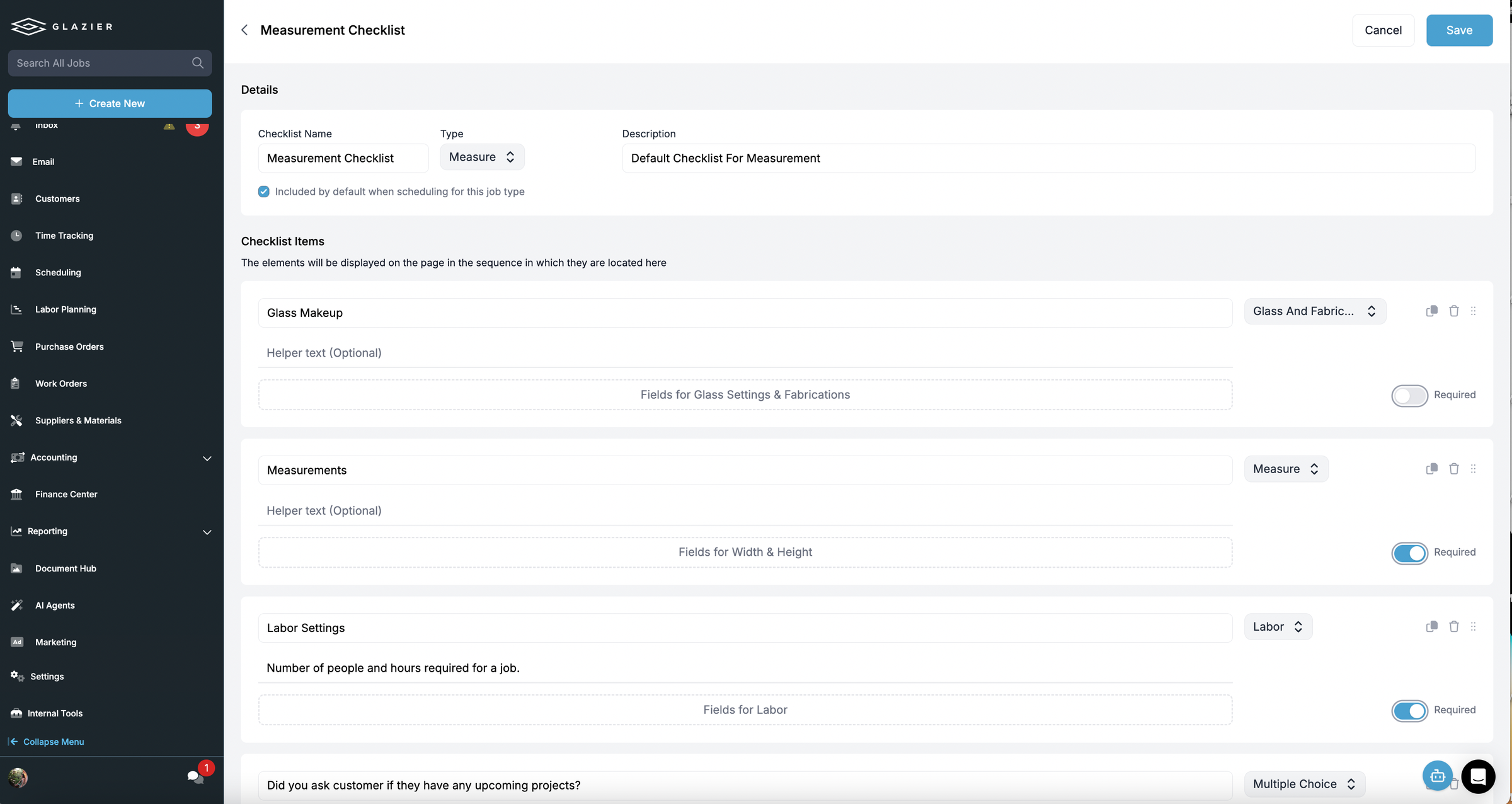The image size is (1512, 804).
Task: Click the Search All Jobs field
Action: click(x=110, y=63)
